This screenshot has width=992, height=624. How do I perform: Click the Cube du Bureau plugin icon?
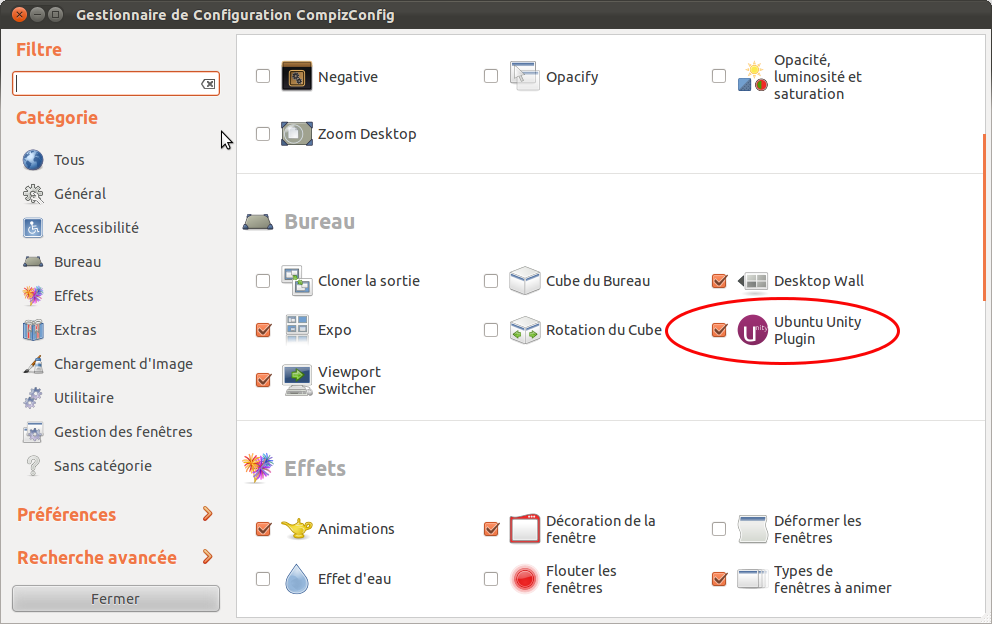point(525,281)
